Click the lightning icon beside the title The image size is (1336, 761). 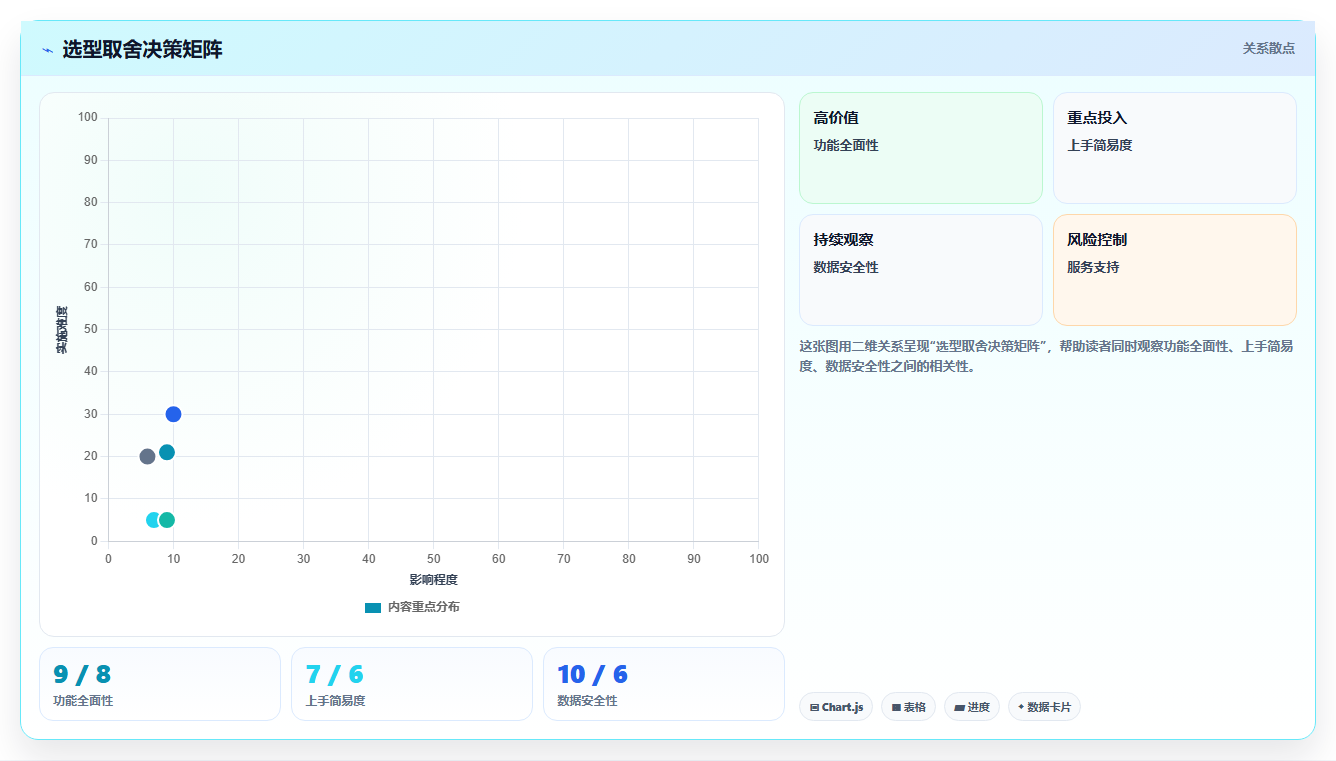click(x=47, y=50)
